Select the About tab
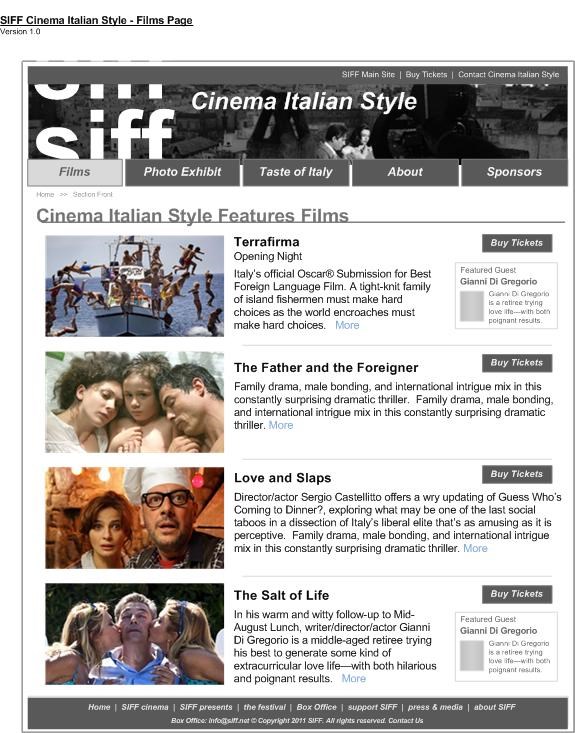The image size is (575, 733). click(405, 172)
